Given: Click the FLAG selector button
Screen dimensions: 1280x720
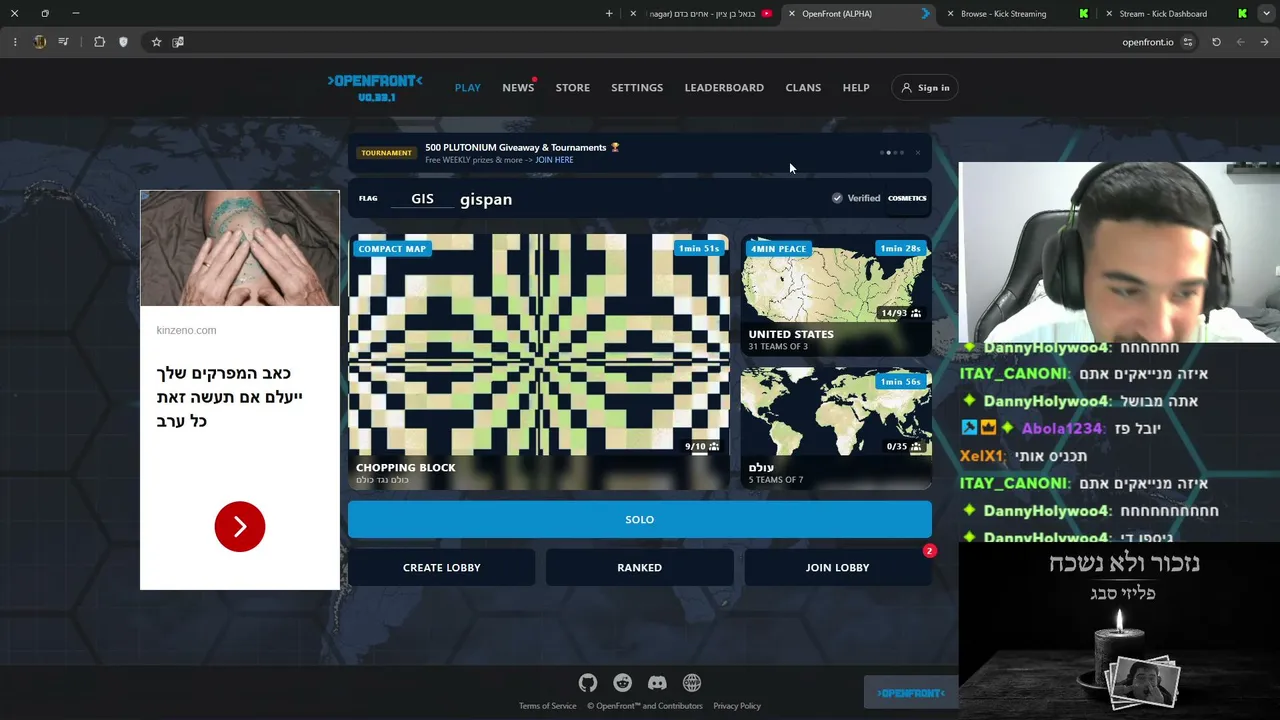Looking at the screenshot, I should [368, 199].
